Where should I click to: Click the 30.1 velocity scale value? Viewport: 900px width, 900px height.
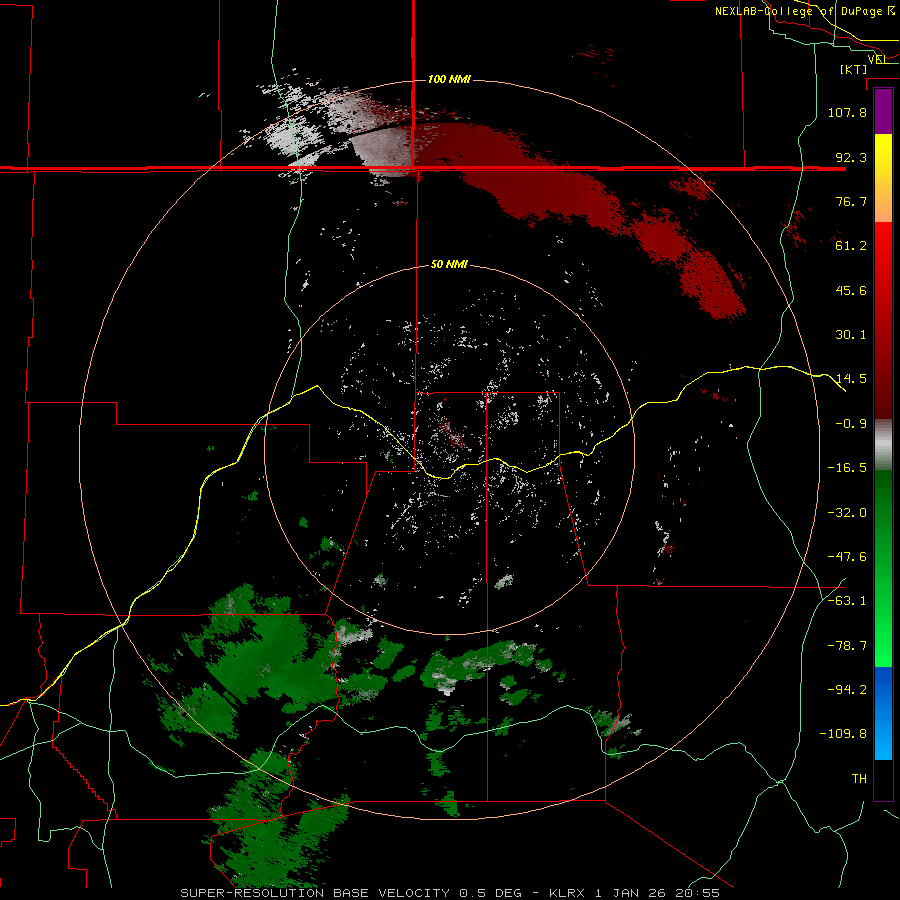(851, 335)
